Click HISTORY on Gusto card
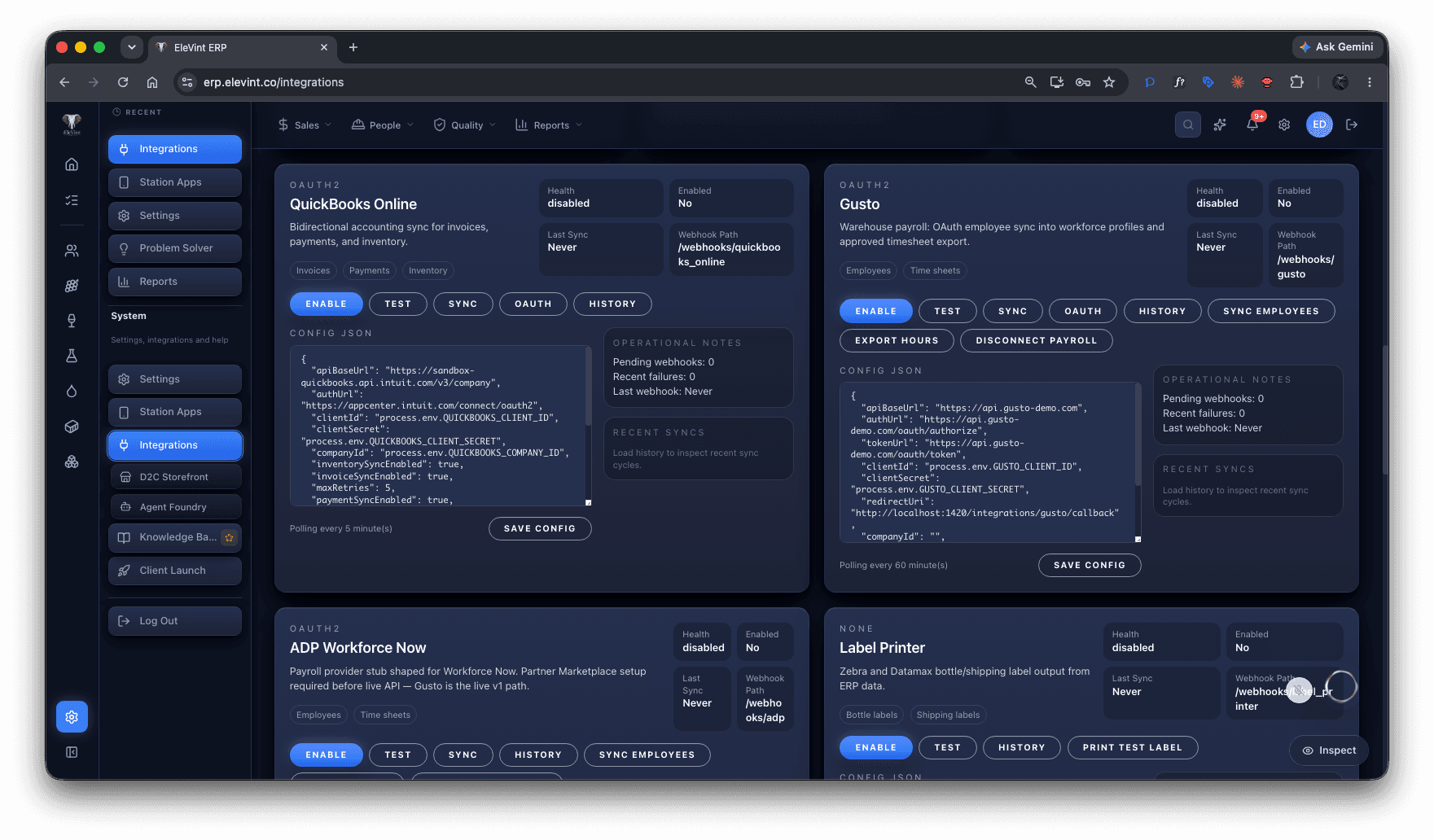The width and height of the screenshot is (1434, 840). (1163, 311)
